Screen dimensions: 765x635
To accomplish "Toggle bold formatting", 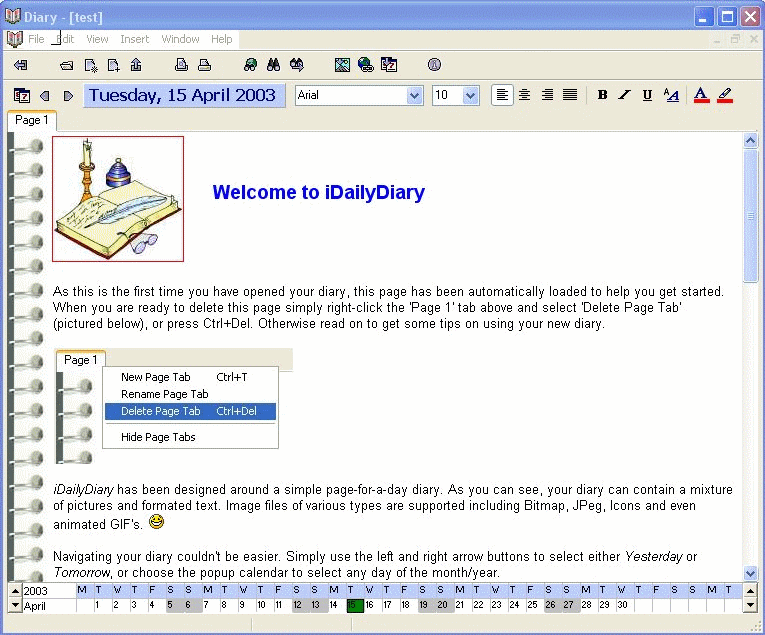I will click(602, 95).
